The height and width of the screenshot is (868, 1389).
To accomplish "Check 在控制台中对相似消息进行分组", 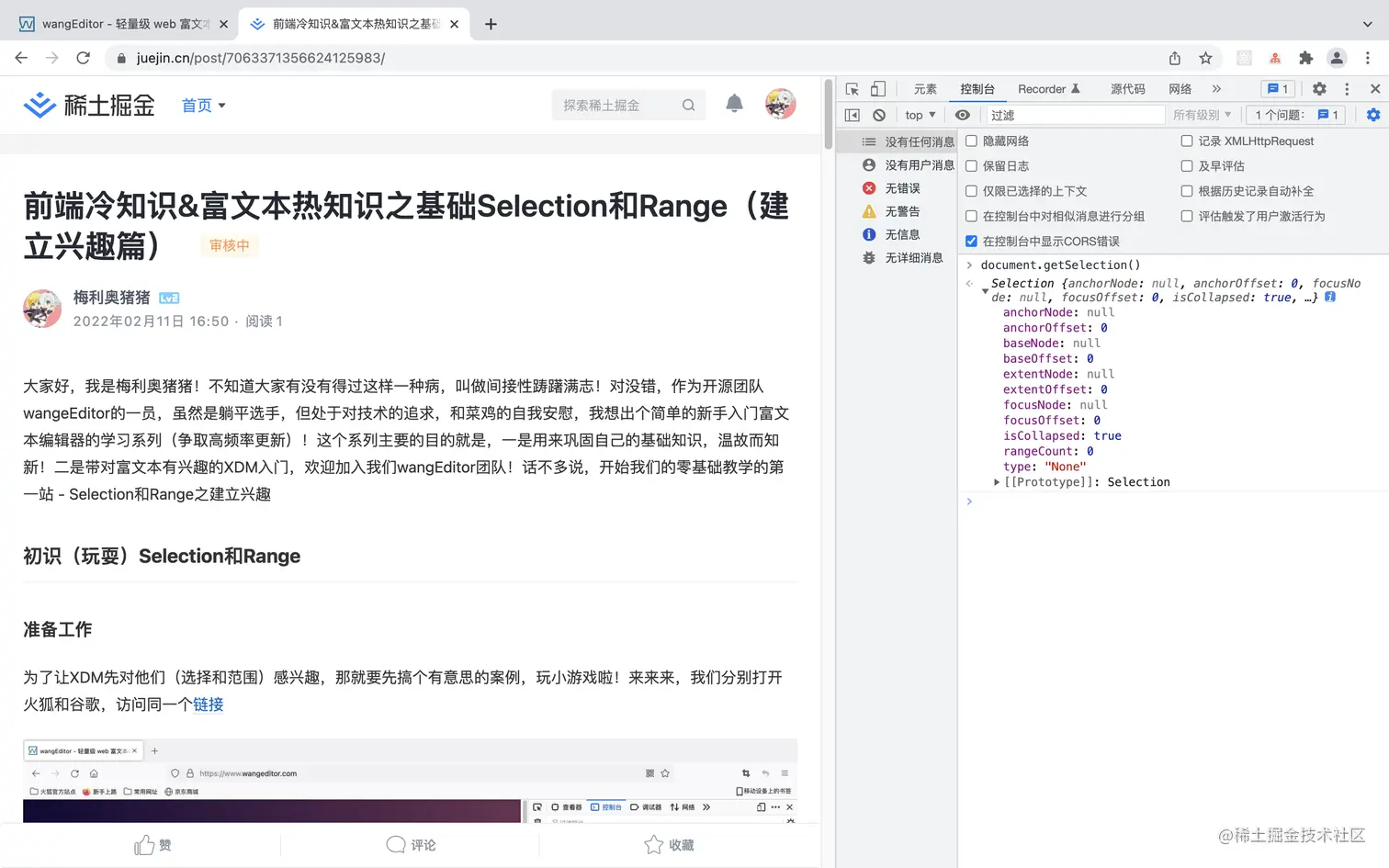I will click(x=971, y=216).
